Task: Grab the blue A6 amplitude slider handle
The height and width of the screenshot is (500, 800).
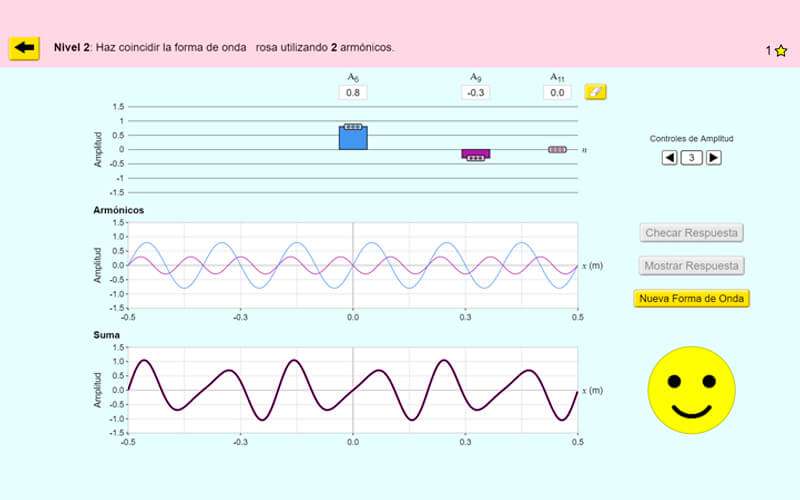Action: 353,127
